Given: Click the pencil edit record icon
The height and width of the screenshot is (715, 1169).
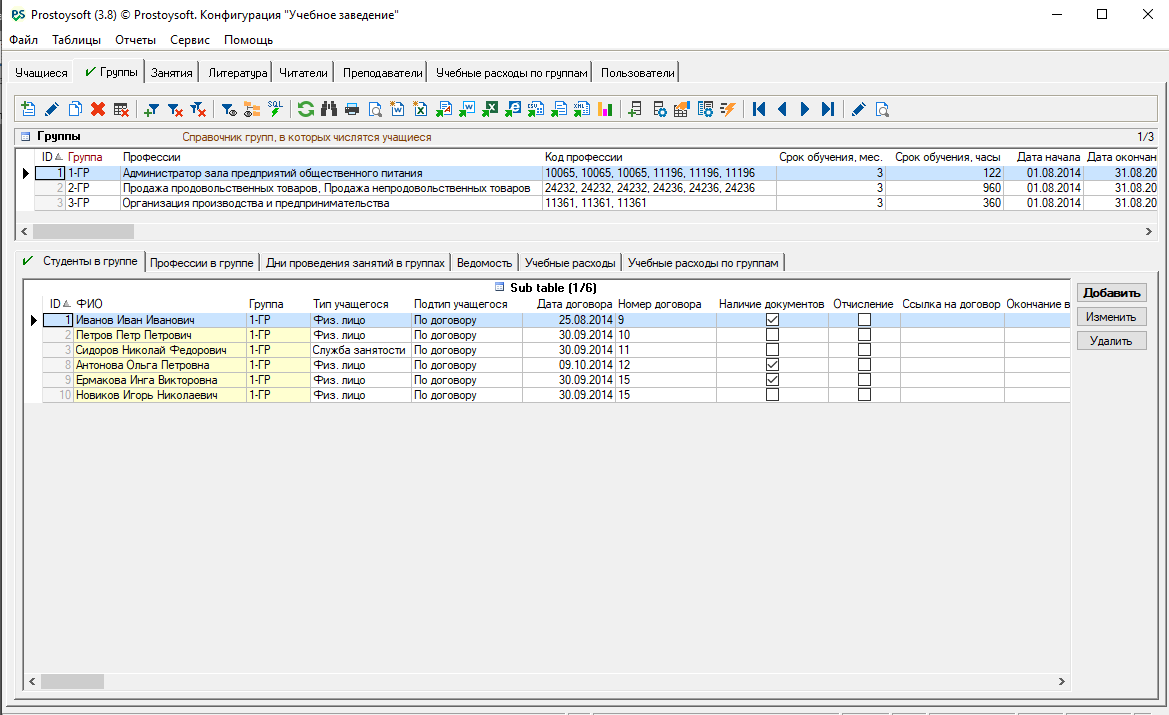Looking at the screenshot, I should 52,110.
